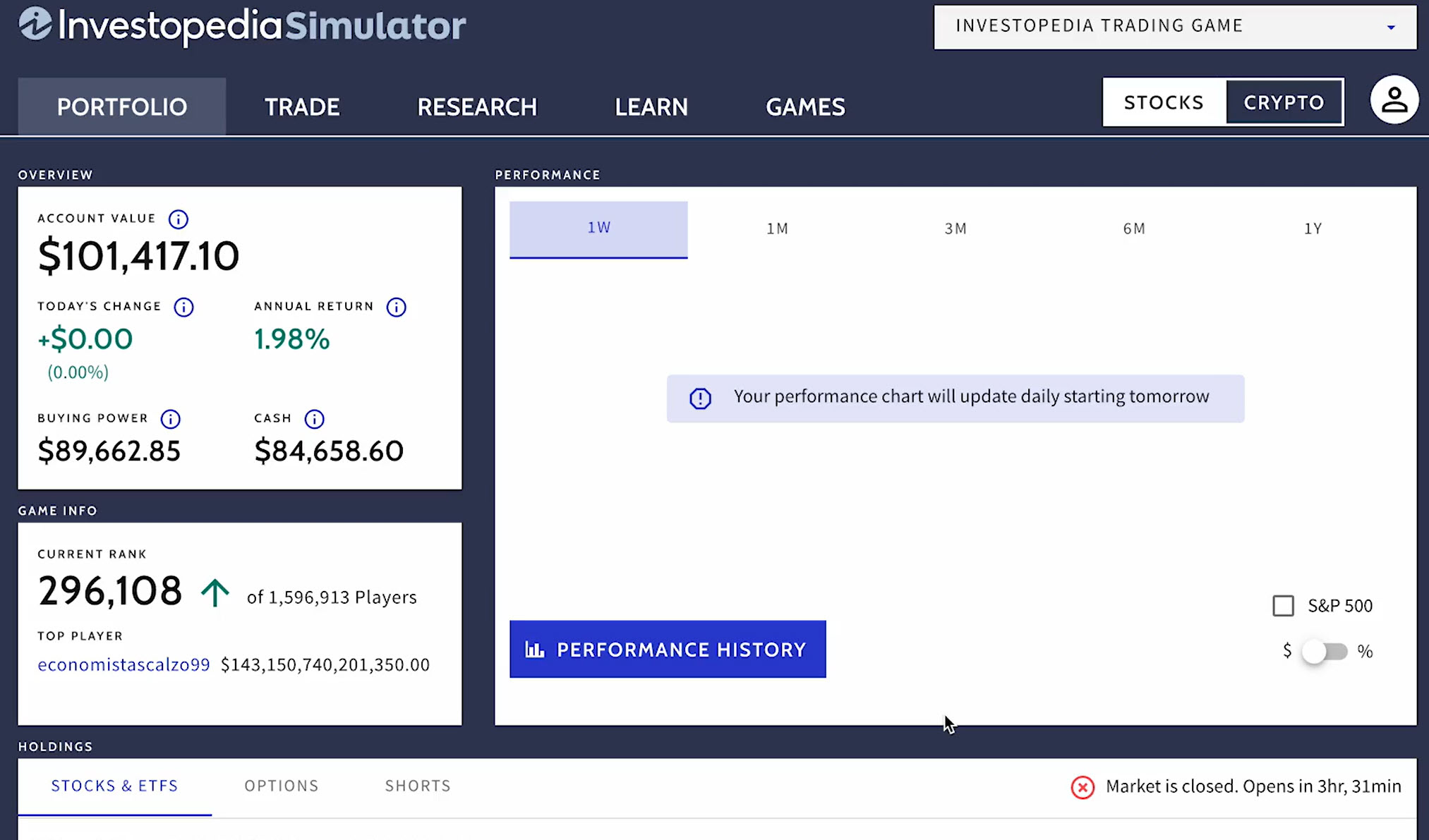Toggle the dollar/percent display switch
Image resolution: width=1429 pixels, height=840 pixels.
point(1325,652)
